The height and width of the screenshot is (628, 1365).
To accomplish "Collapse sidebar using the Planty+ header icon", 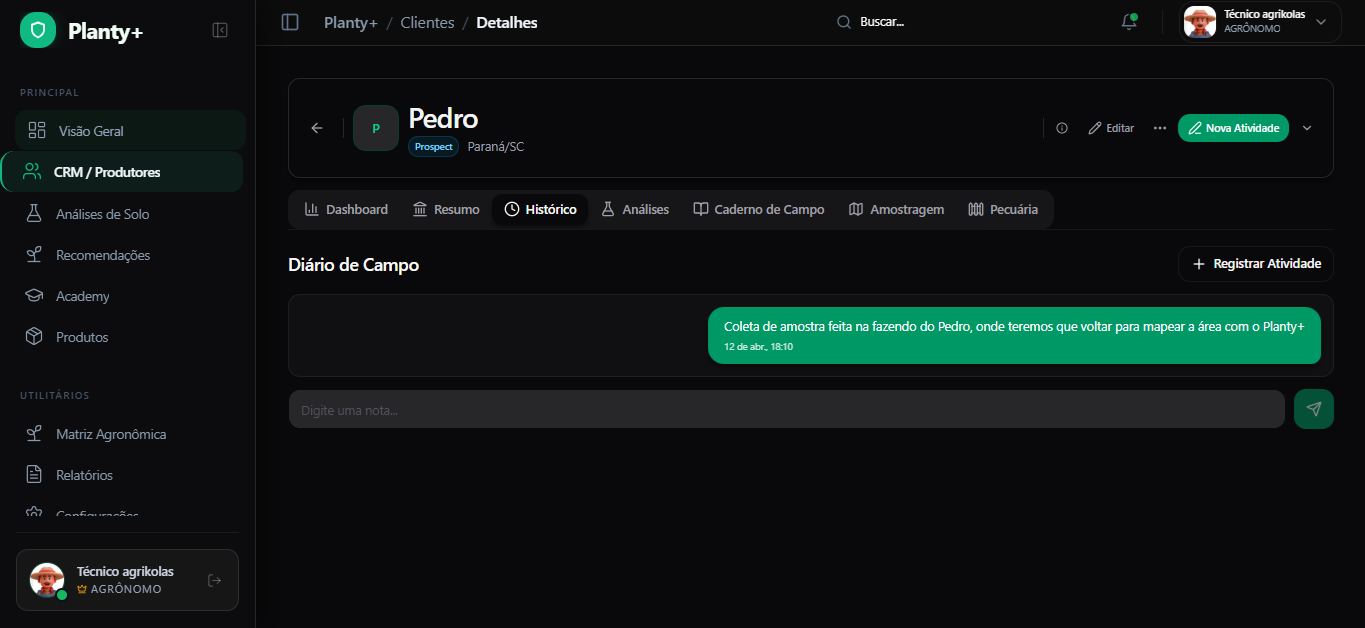I will tap(220, 31).
